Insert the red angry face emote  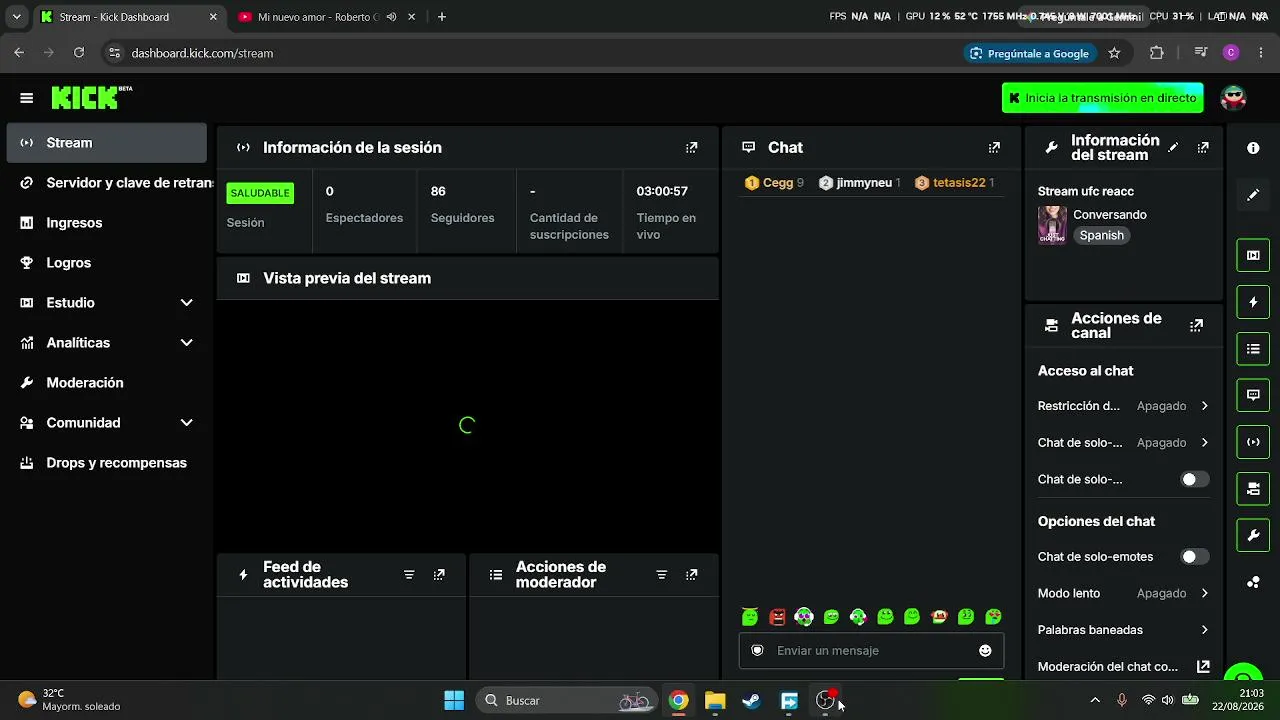[777, 617]
